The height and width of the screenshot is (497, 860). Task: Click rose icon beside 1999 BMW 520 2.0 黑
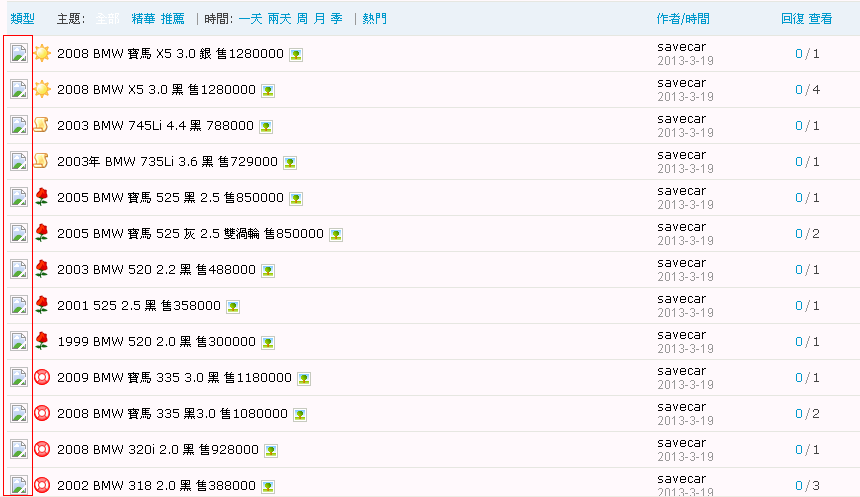(42, 341)
